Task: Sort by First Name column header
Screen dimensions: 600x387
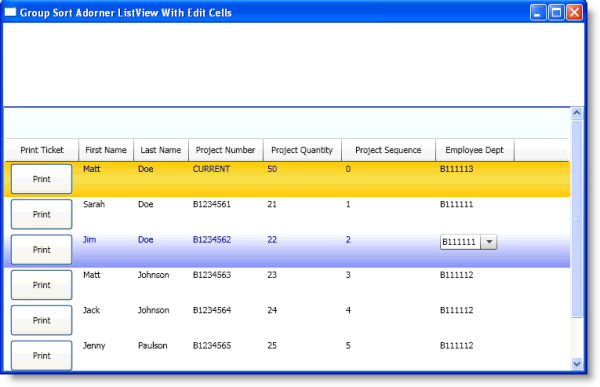Action: pyautogui.click(x=106, y=150)
